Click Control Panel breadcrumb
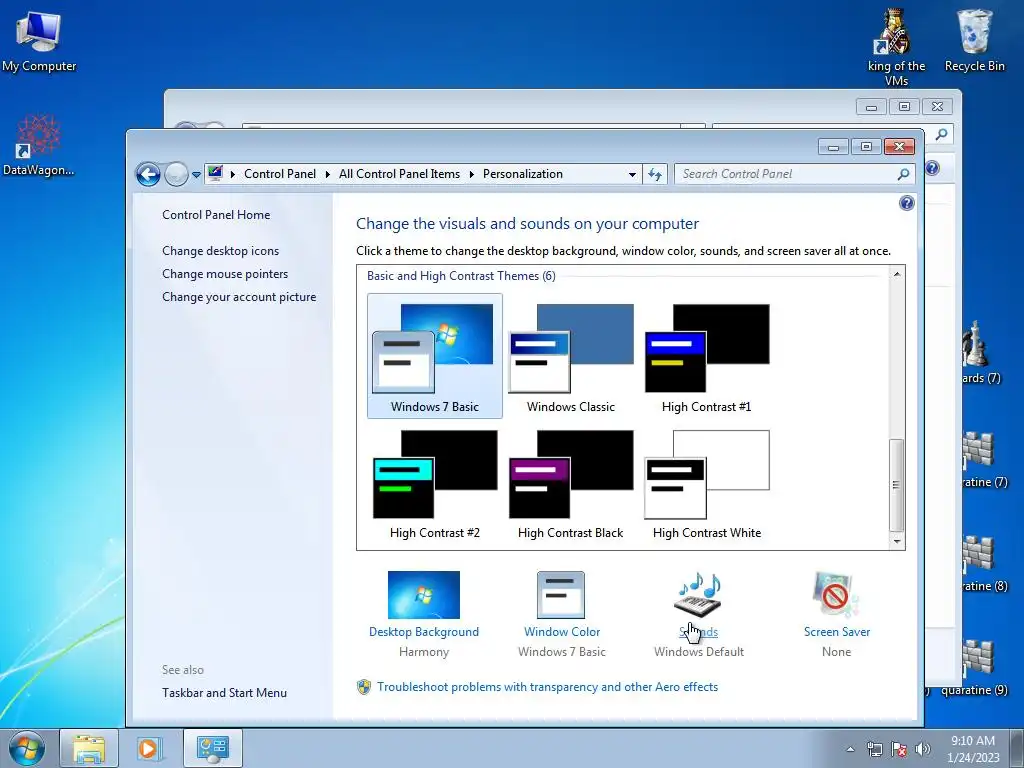The image size is (1024, 768). pos(280,174)
